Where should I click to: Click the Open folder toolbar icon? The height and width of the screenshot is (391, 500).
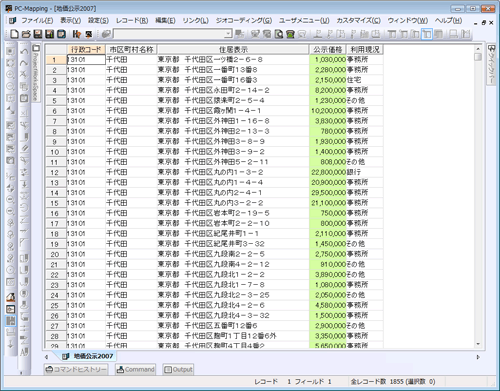26,34
